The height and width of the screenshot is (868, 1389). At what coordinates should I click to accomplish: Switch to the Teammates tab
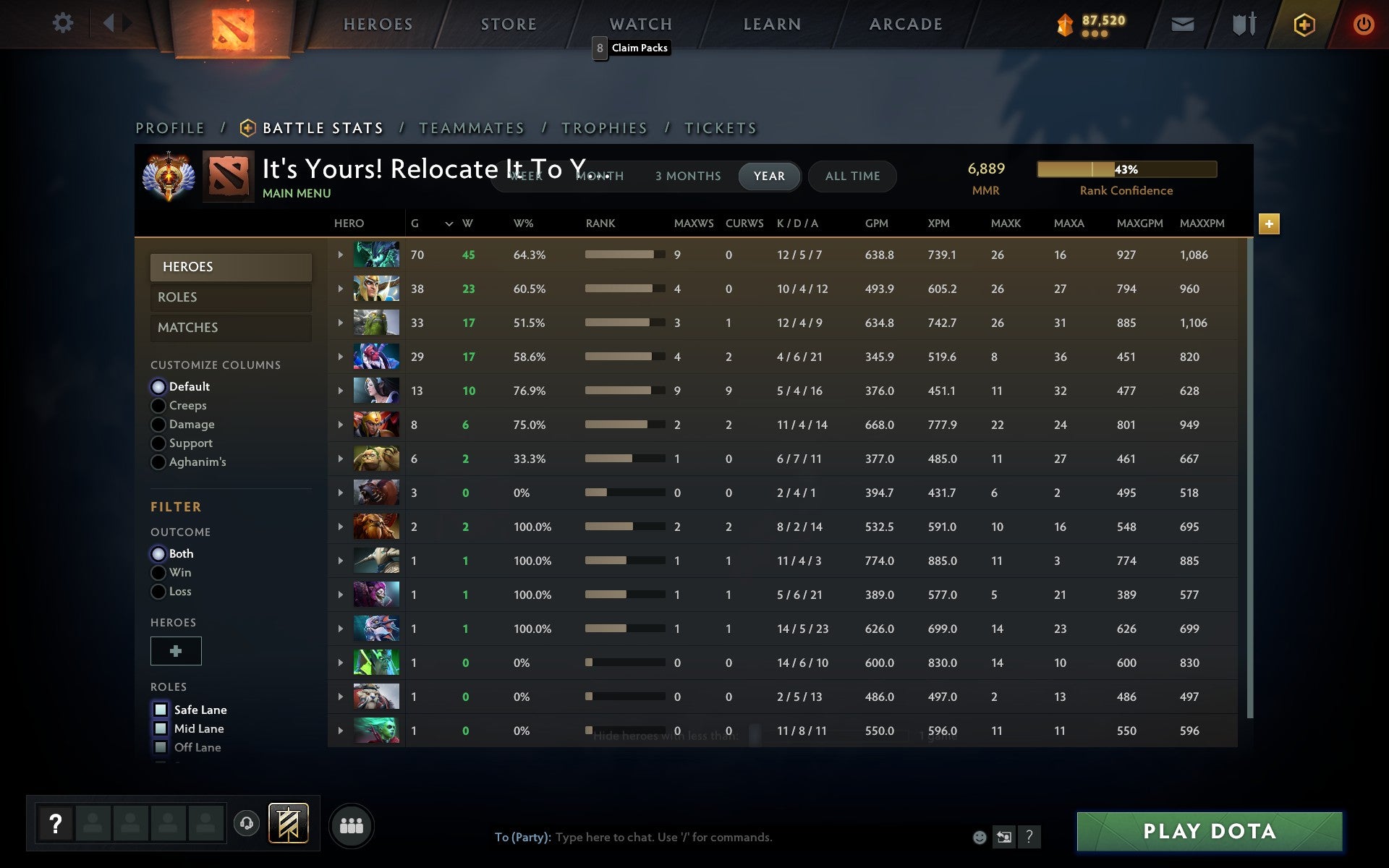[471, 128]
